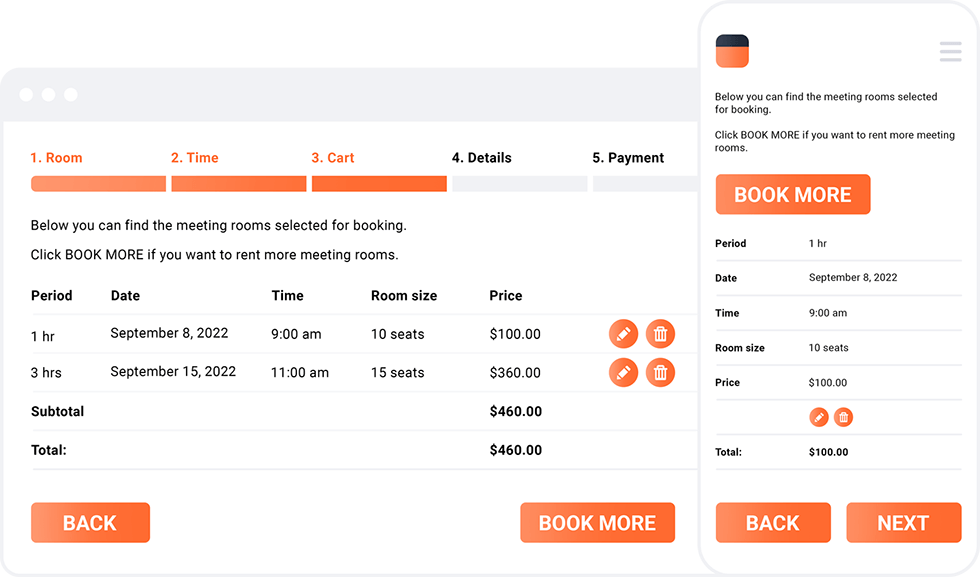Edit the booking in the mobile view
Screen dimensions: 980x577
(819, 417)
